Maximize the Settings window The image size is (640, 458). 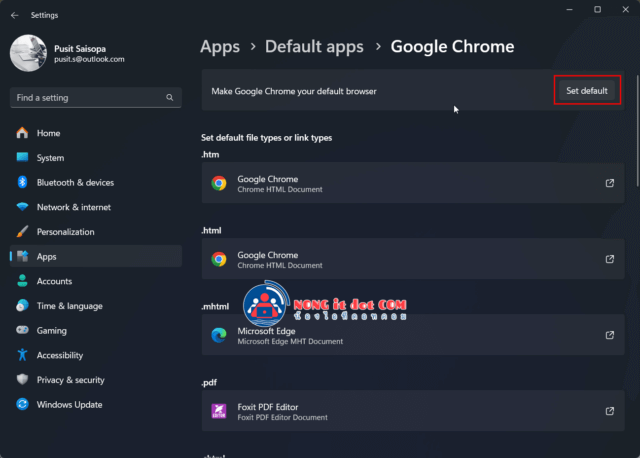[597, 9]
